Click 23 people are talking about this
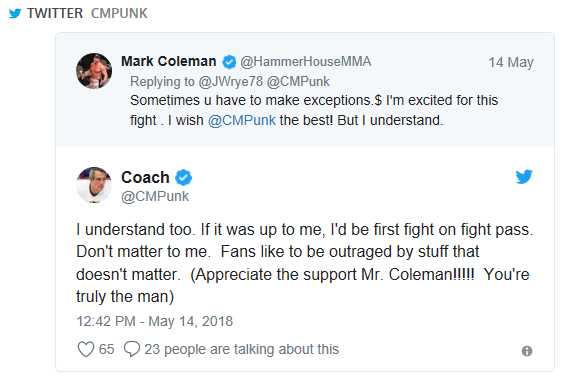 [x=242, y=349]
